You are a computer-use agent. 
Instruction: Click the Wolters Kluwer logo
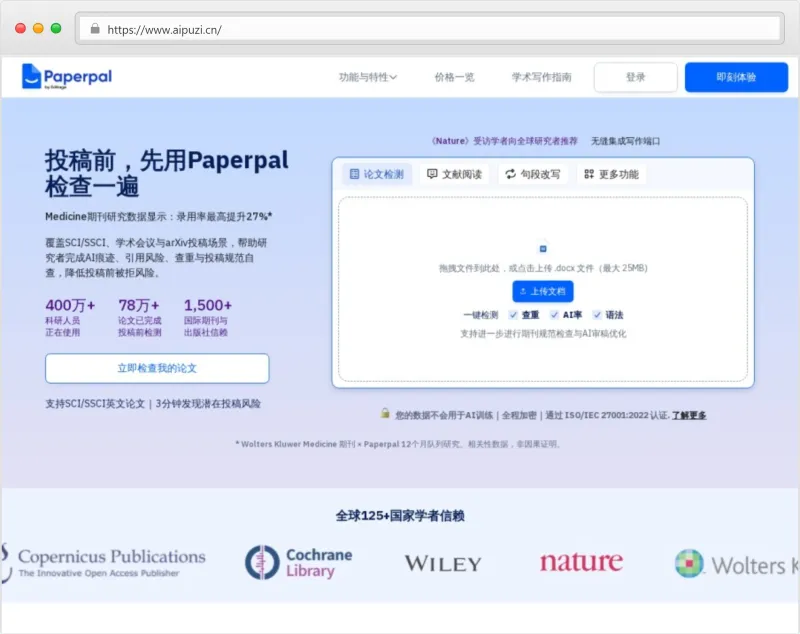(x=736, y=564)
